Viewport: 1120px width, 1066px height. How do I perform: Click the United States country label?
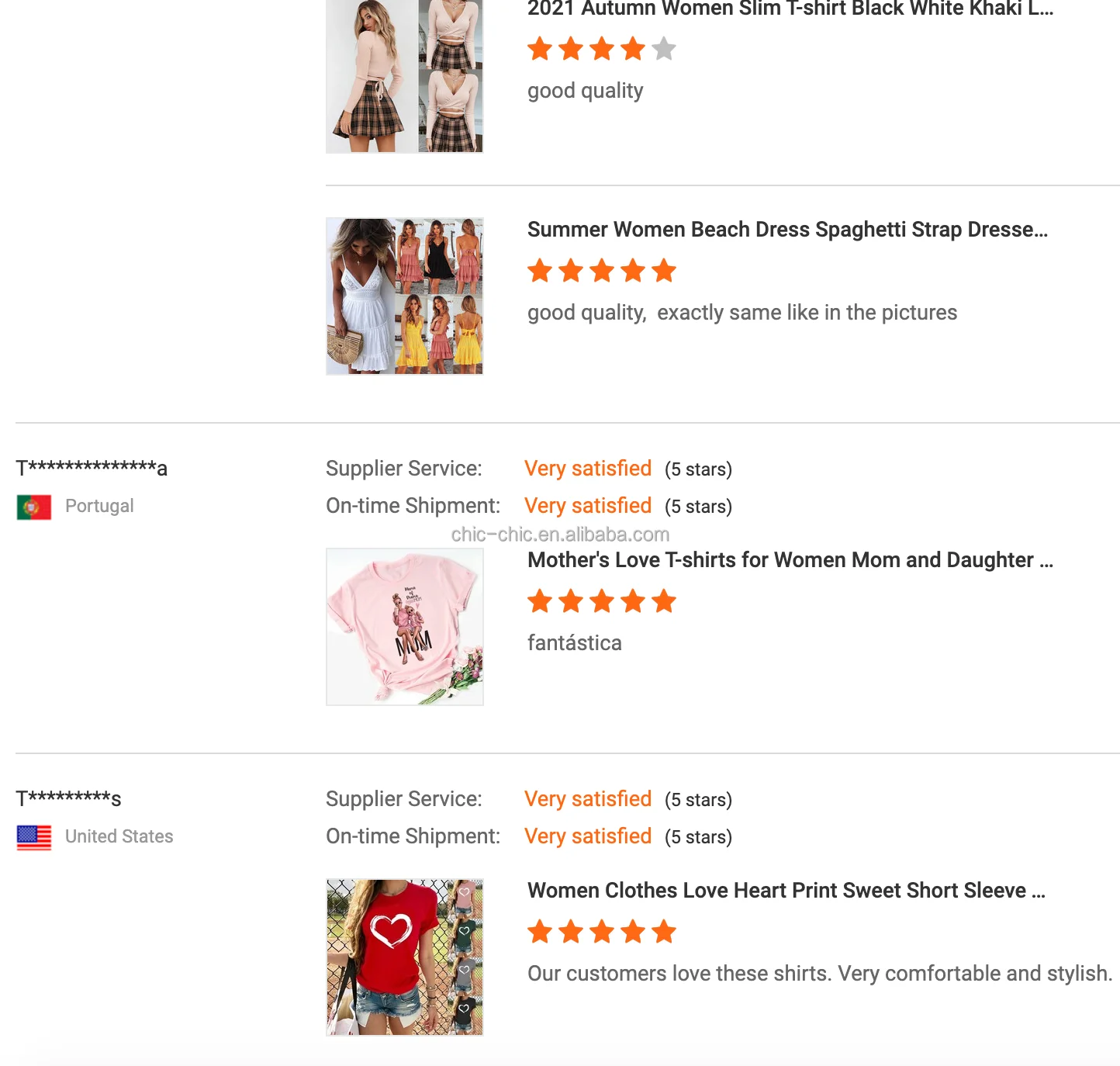(x=119, y=837)
